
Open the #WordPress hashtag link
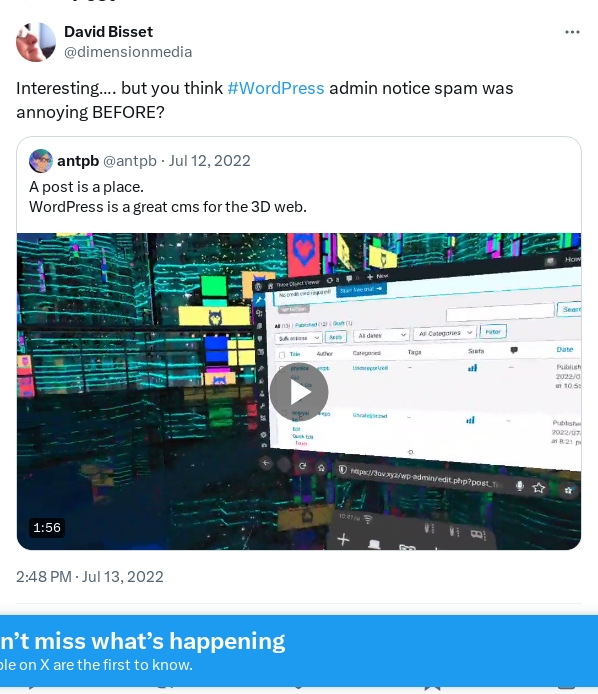coord(275,88)
